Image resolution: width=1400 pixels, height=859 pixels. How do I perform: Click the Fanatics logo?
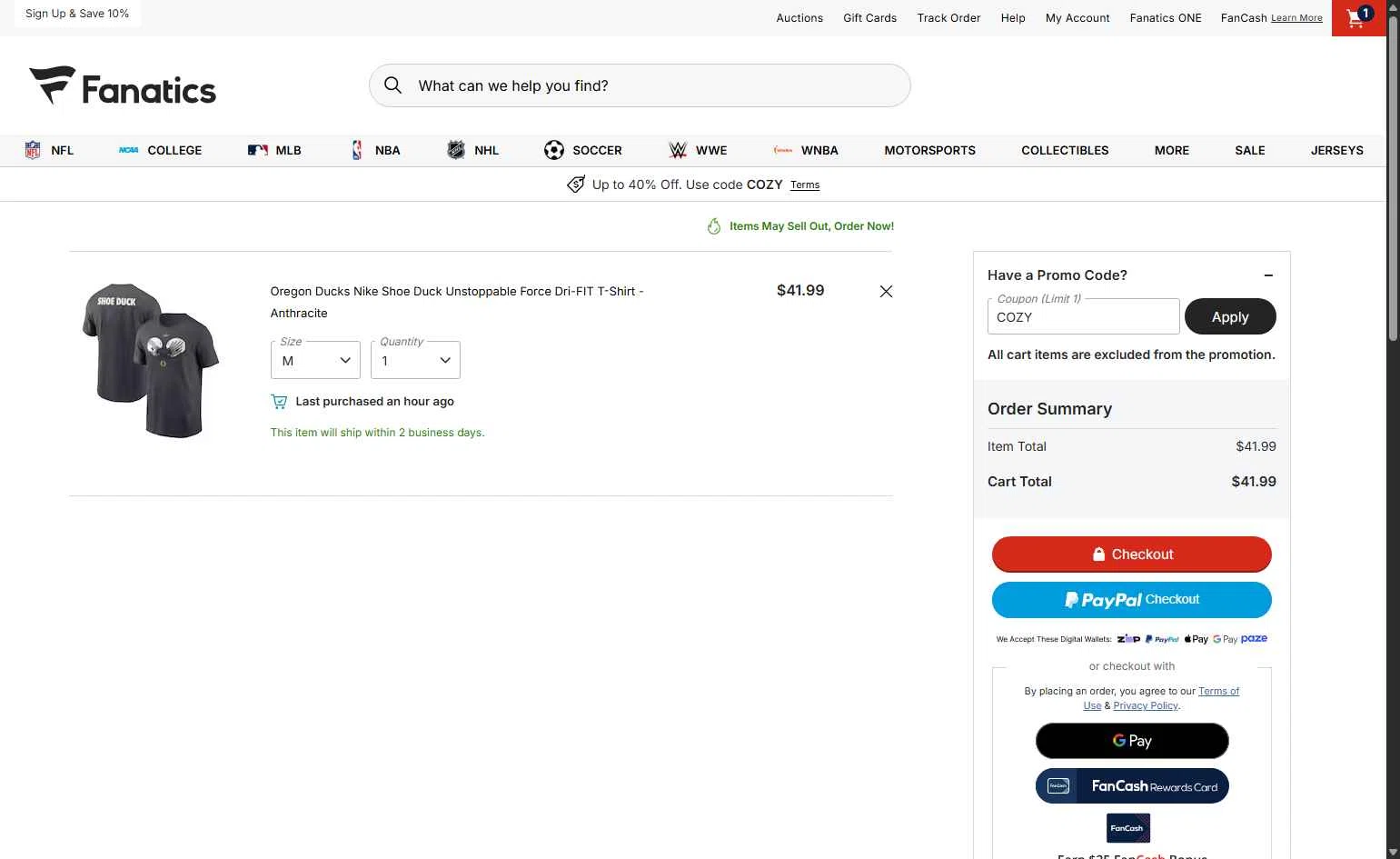tap(123, 86)
